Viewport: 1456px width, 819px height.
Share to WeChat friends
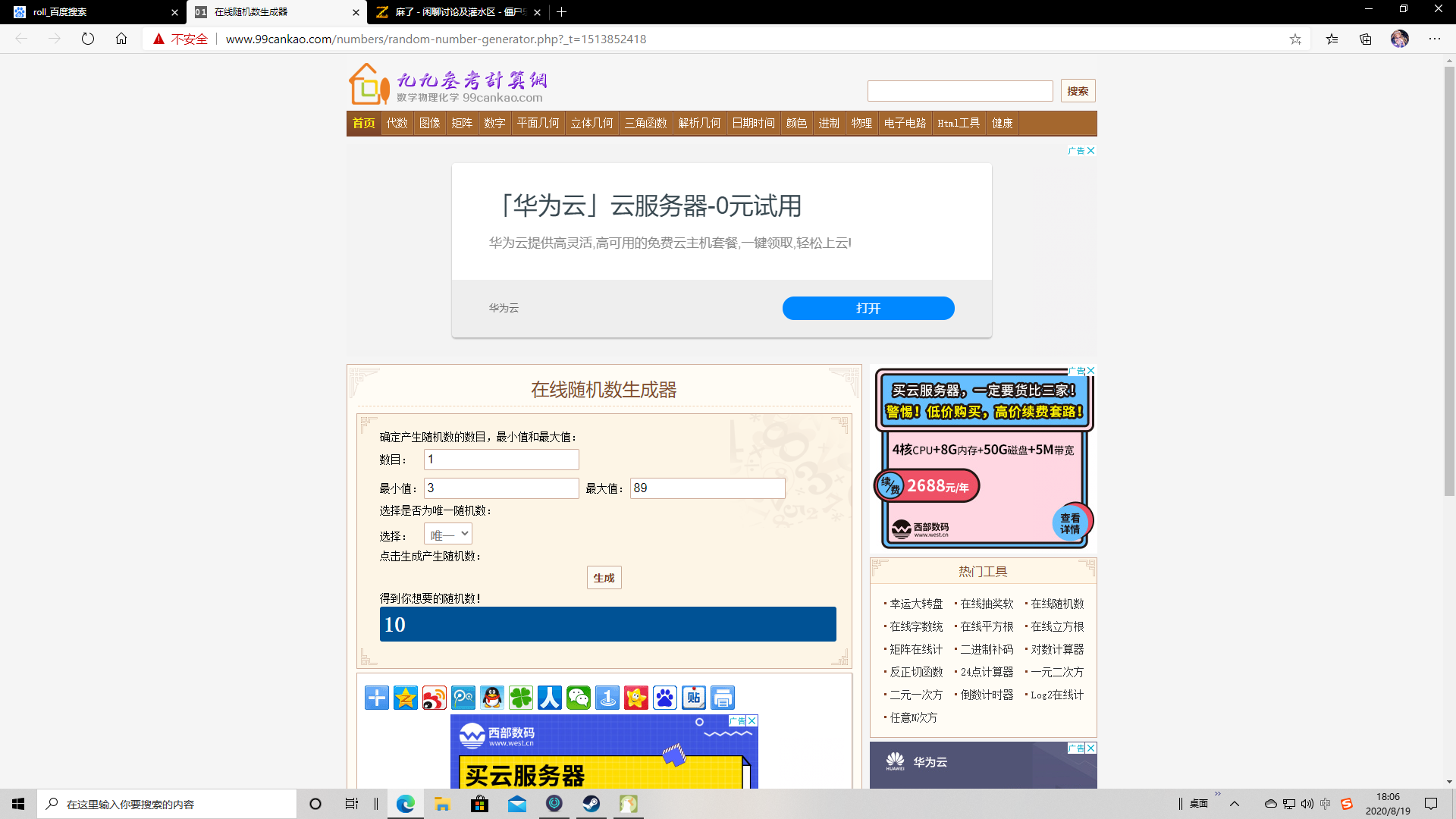coord(579,698)
